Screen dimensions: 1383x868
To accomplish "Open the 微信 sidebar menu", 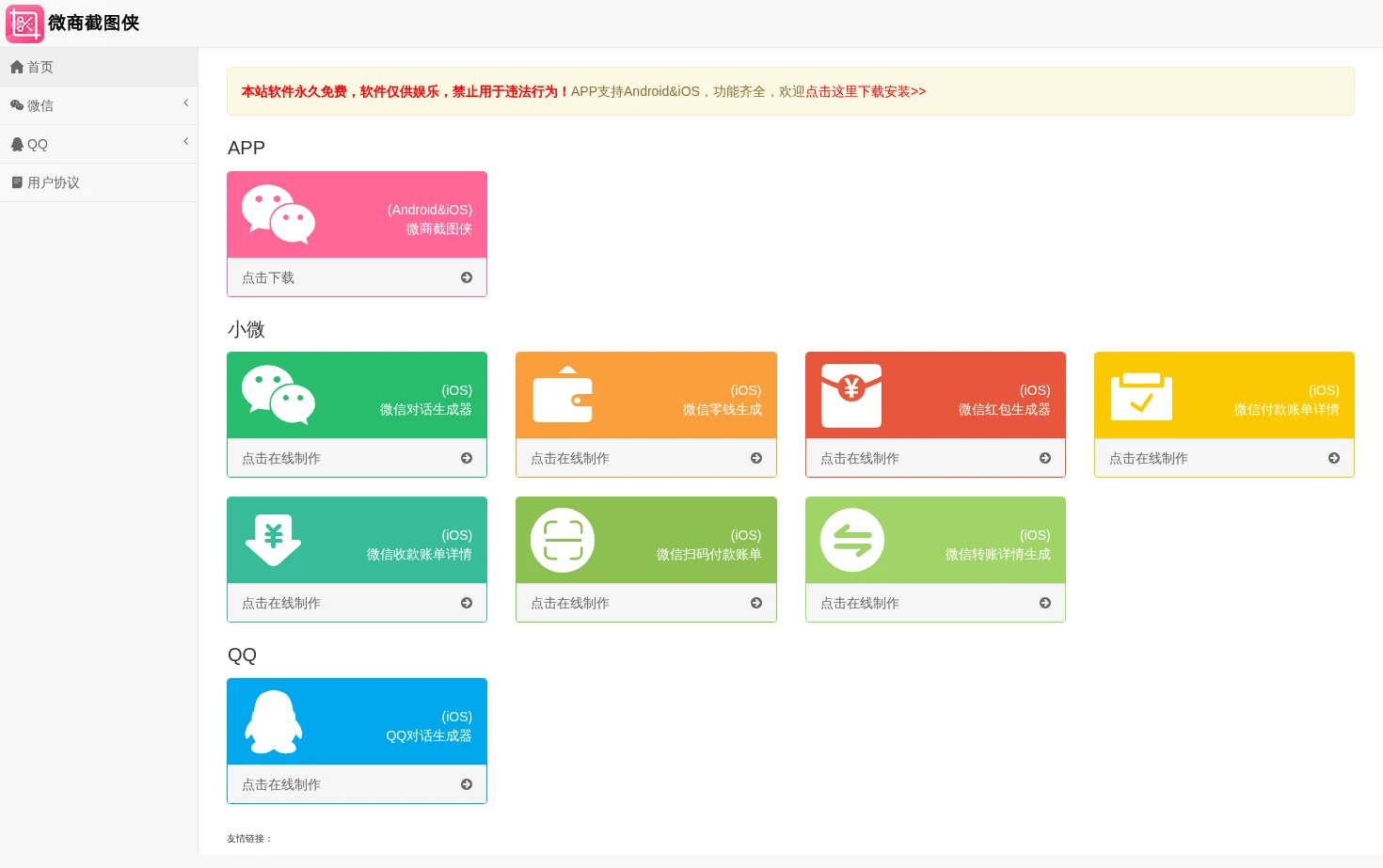I will (99, 105).
